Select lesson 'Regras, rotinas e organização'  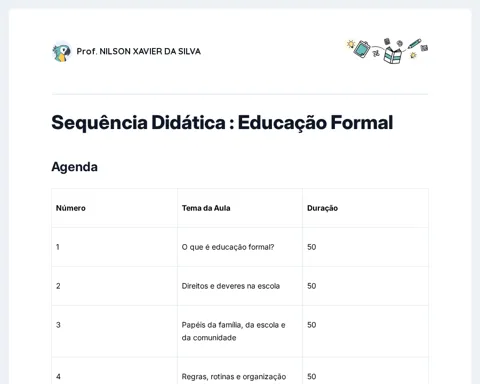click(234, 377)
